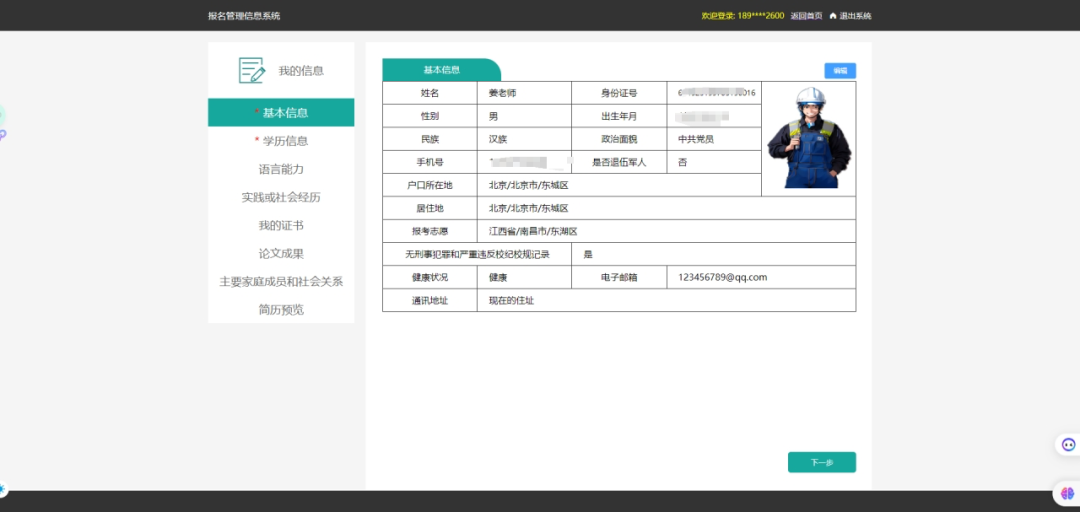Click the name value 姜老师
Image resolution: width=1080 pixels, height=512 pixels.
(x=502, y=93)
